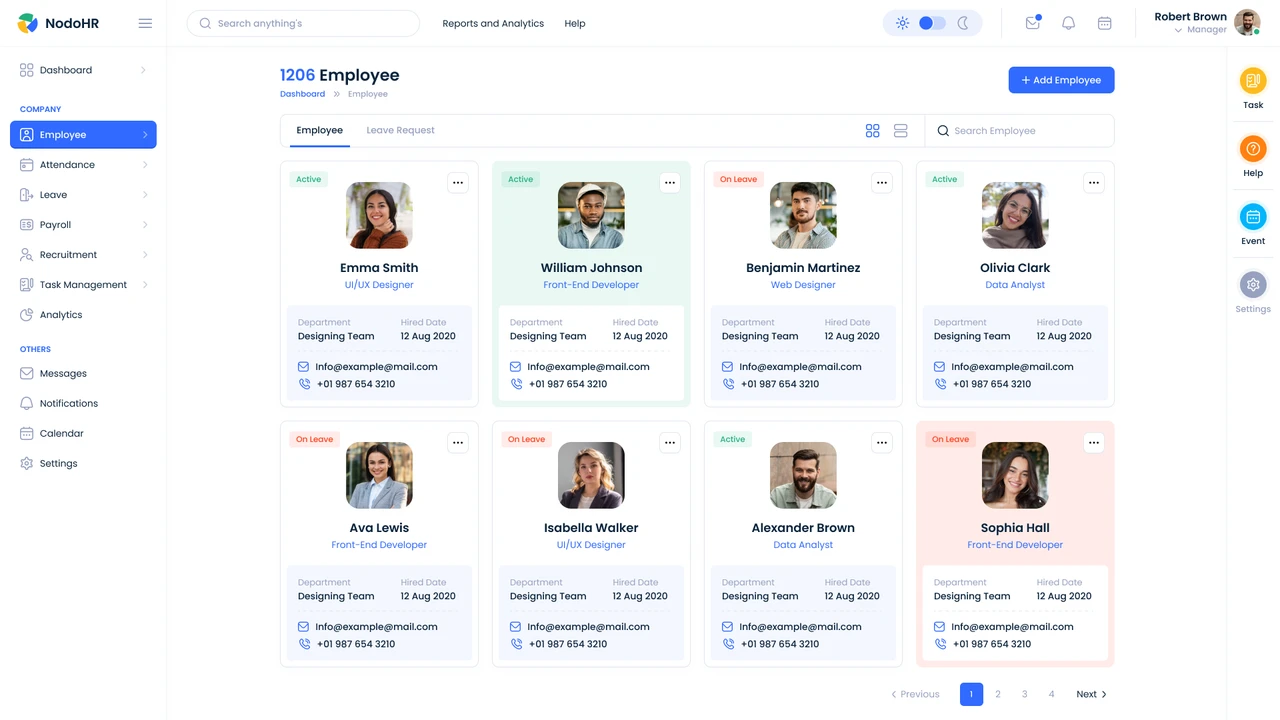Image resolution: width=1280 pixels, height=720 pixels.
Task: Open William Johnson's profile photo
Action: 591,215
